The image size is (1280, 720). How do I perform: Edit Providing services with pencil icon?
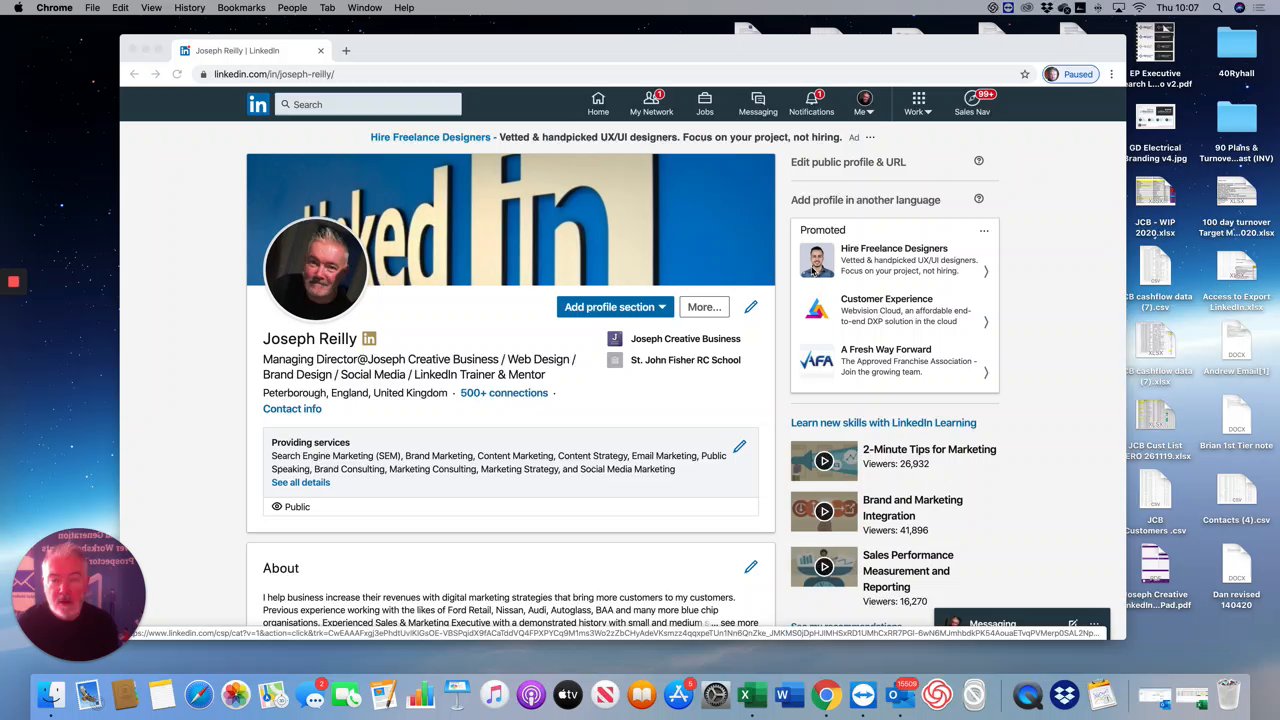point(739,447)
